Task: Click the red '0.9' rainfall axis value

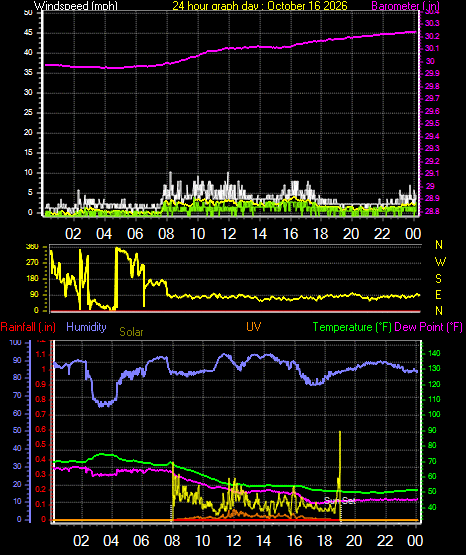Action: pos(41,384)
